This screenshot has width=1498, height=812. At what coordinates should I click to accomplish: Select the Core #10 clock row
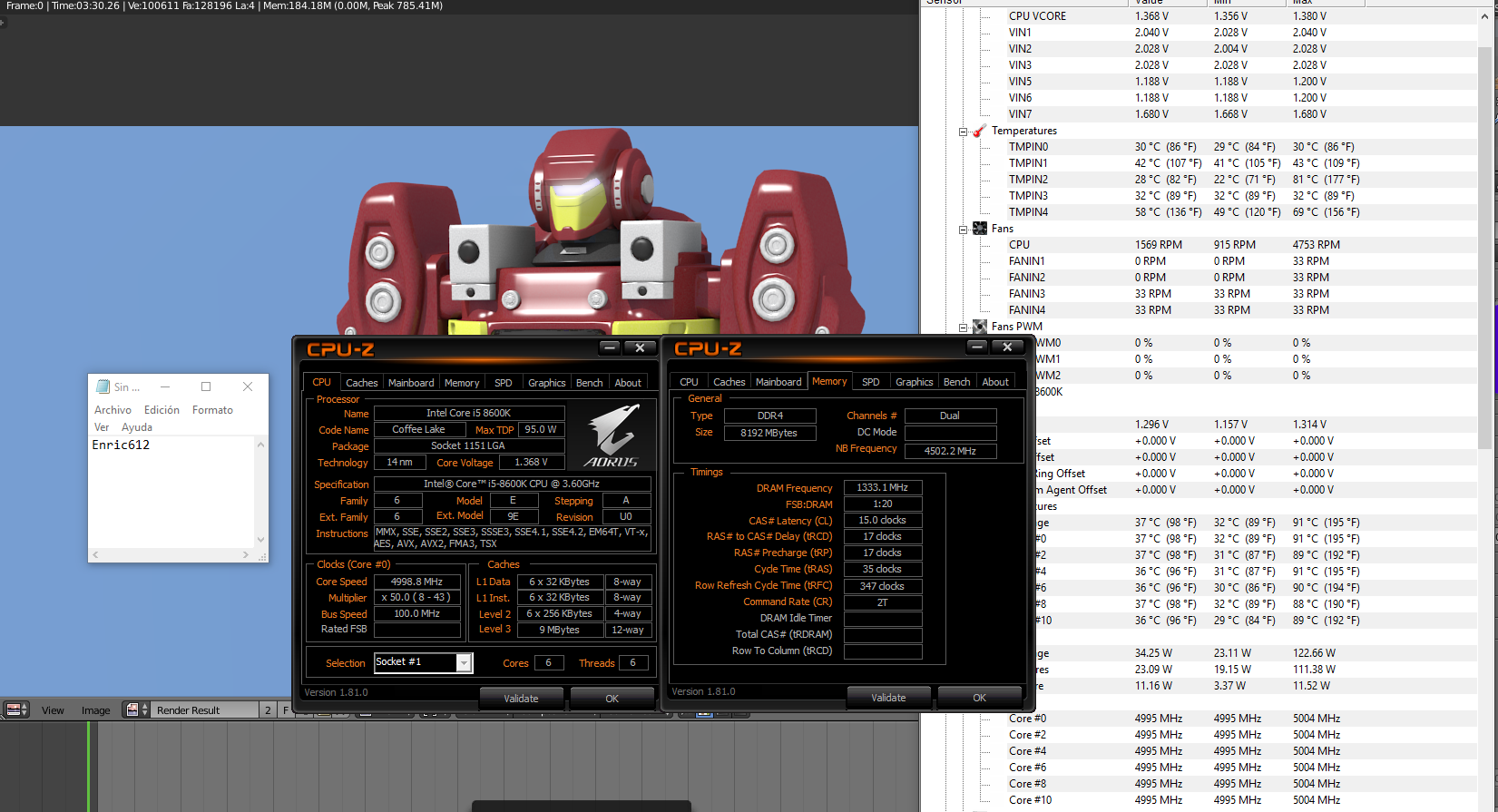click(1198, 800)
